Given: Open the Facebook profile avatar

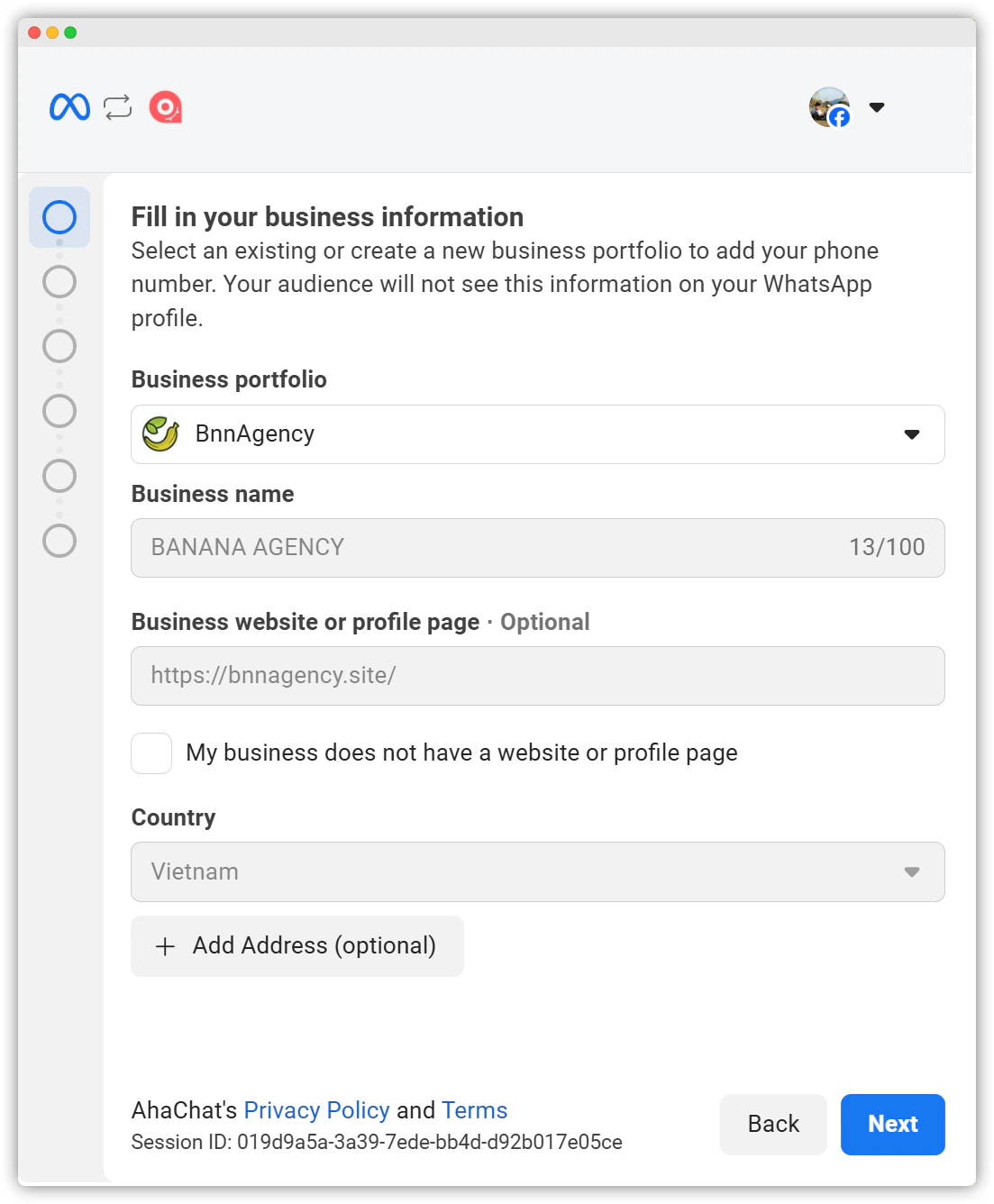Looking at the screenshot, I should [x=830, y=107].
